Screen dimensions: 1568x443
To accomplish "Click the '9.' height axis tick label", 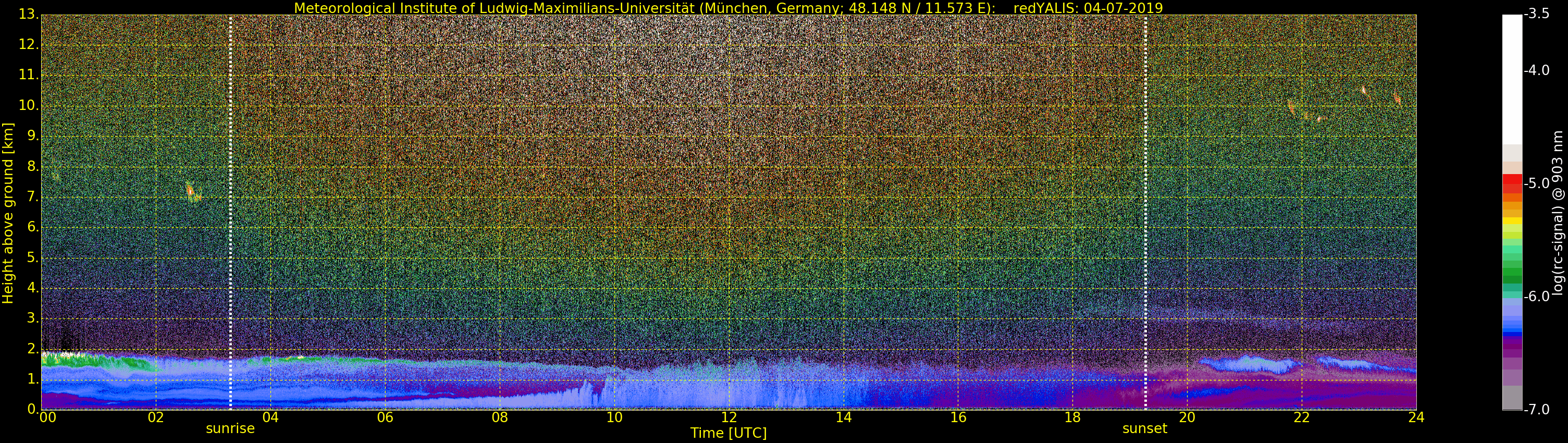I will point(33,136).
